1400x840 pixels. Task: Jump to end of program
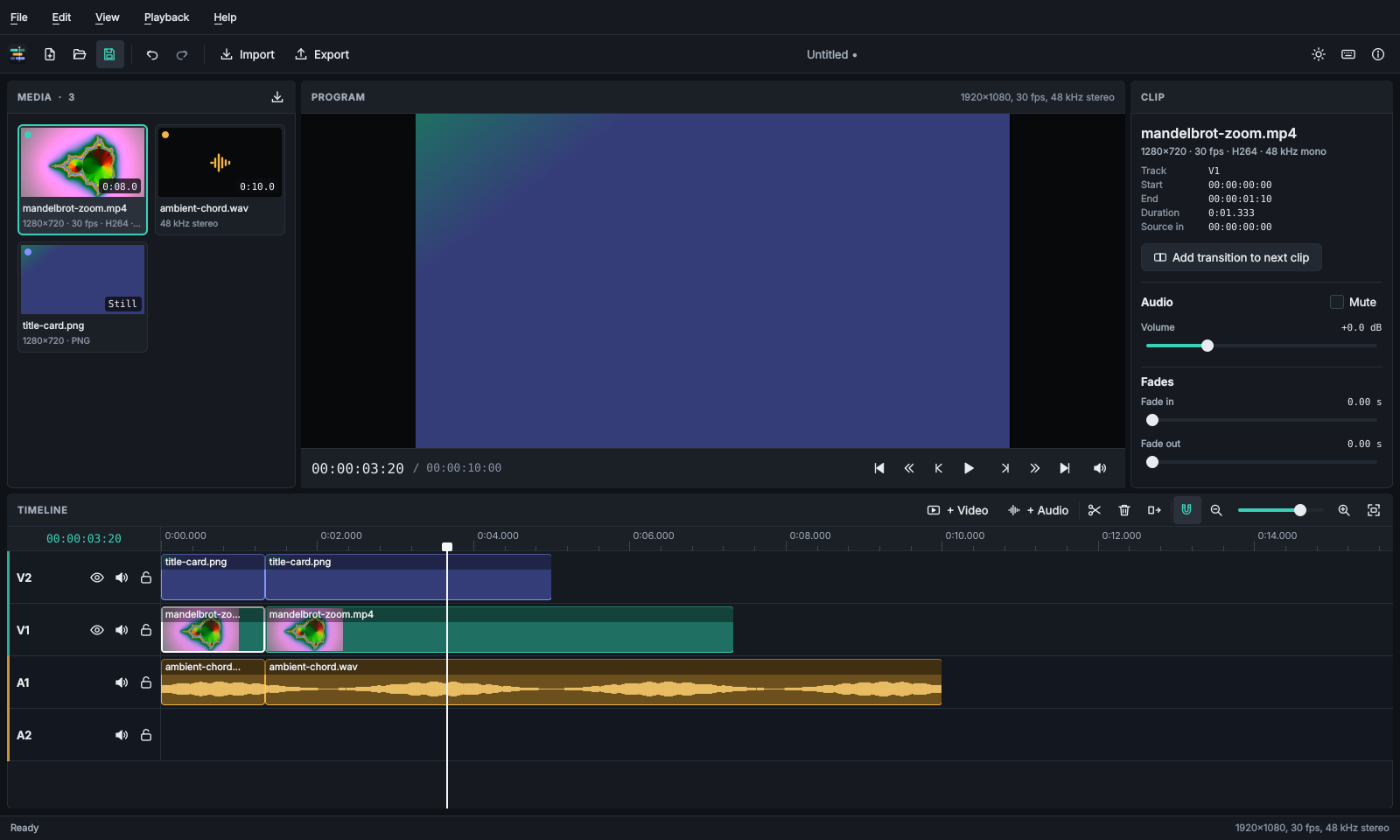pyautogui.click(x=1065, y=468)
